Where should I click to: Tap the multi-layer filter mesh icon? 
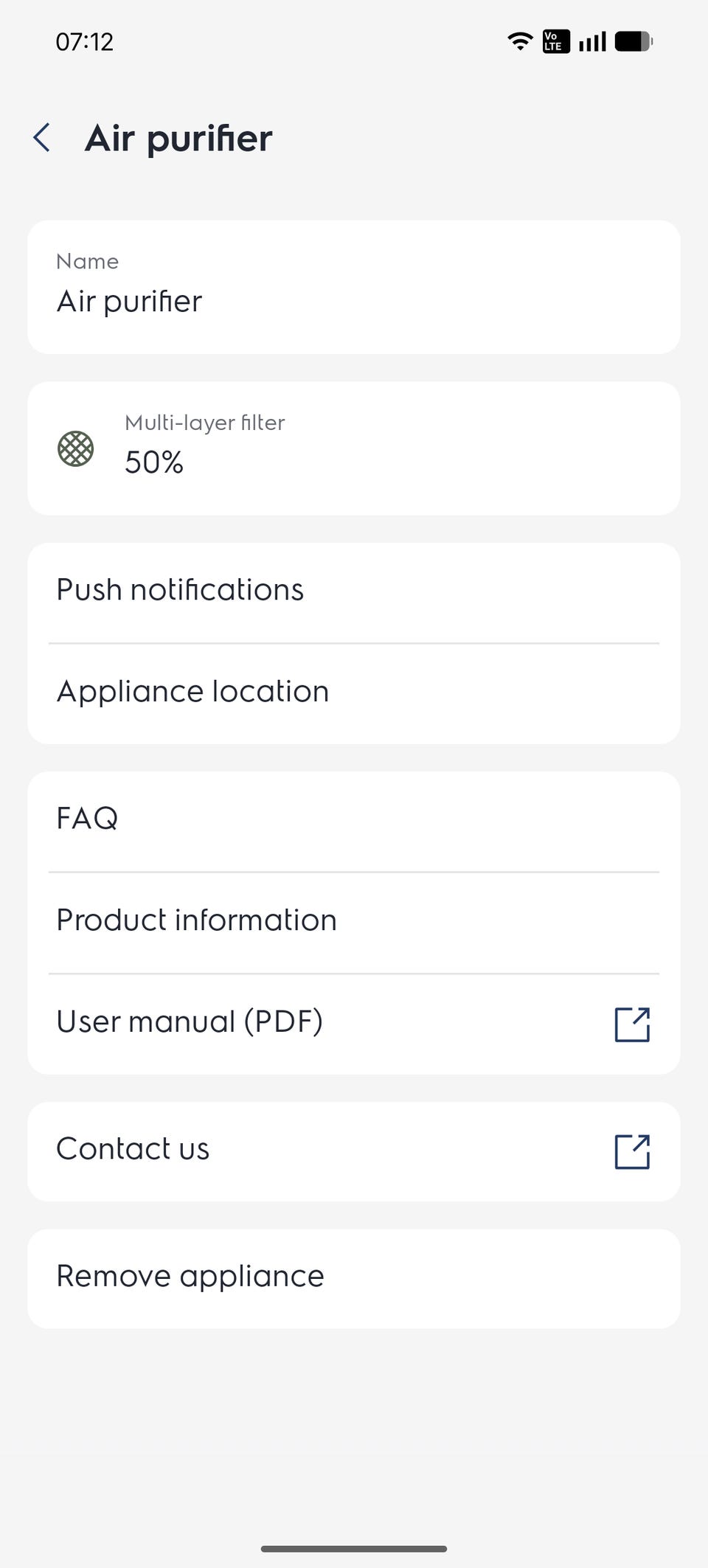(x=75, y=448)
